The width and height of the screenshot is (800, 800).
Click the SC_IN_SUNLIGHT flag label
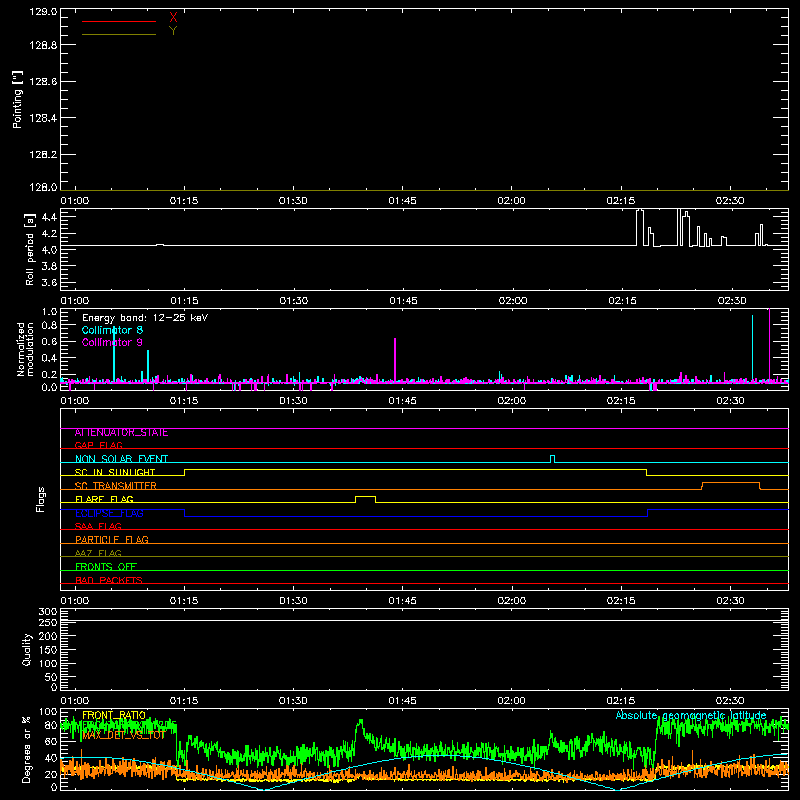coord(115,472)
